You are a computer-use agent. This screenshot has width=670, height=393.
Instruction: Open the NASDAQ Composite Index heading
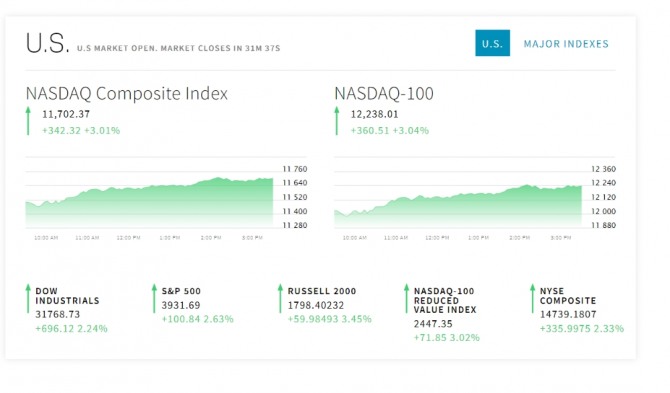coord(126,94)
